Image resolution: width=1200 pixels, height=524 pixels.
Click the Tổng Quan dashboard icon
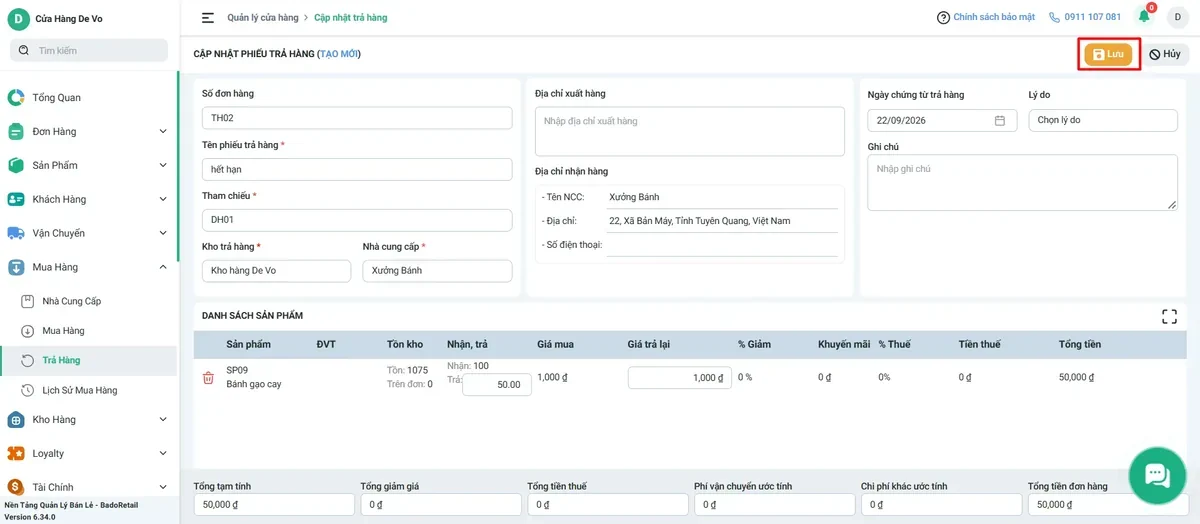coord(16,97)
